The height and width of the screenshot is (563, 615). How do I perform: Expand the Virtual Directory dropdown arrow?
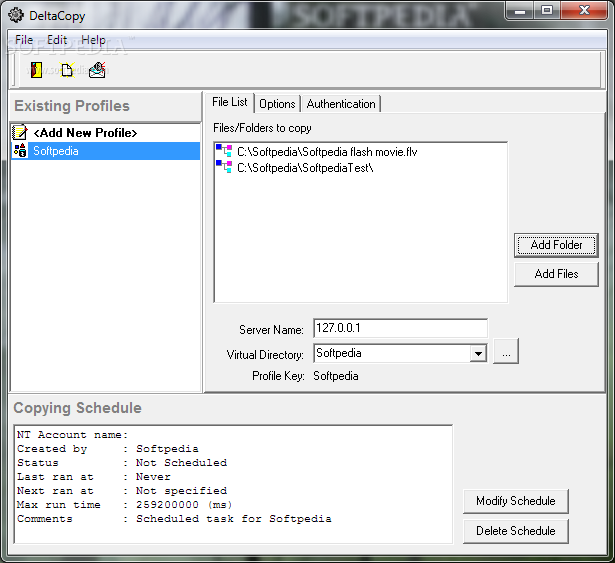click(x=478, y=353)
